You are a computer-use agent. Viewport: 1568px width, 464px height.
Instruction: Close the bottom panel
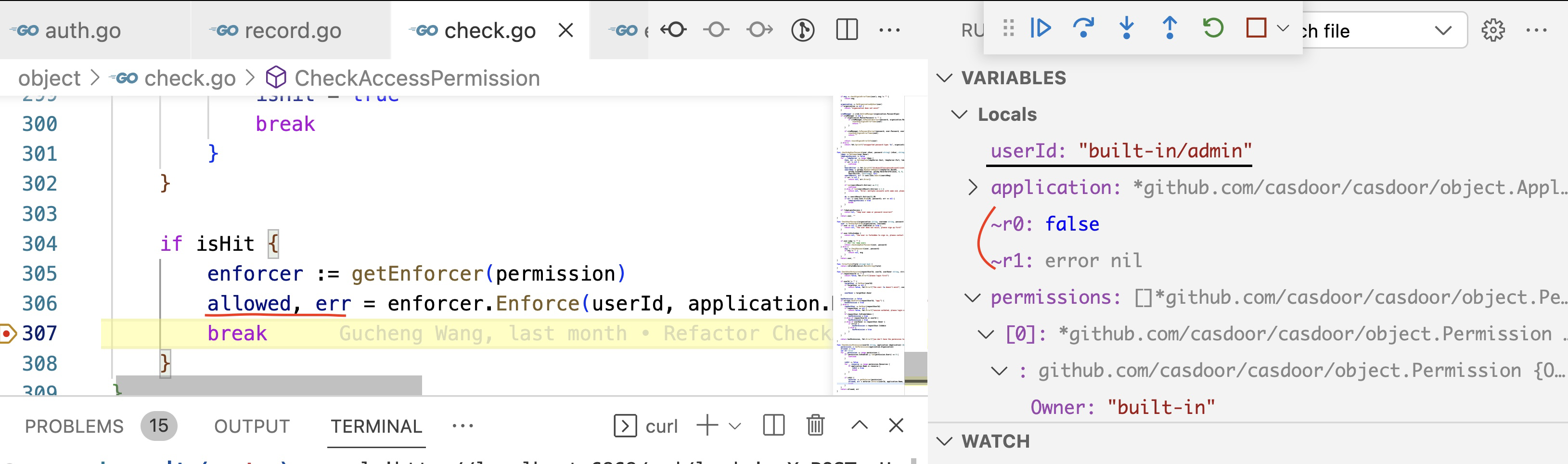[x=896, y=425]
